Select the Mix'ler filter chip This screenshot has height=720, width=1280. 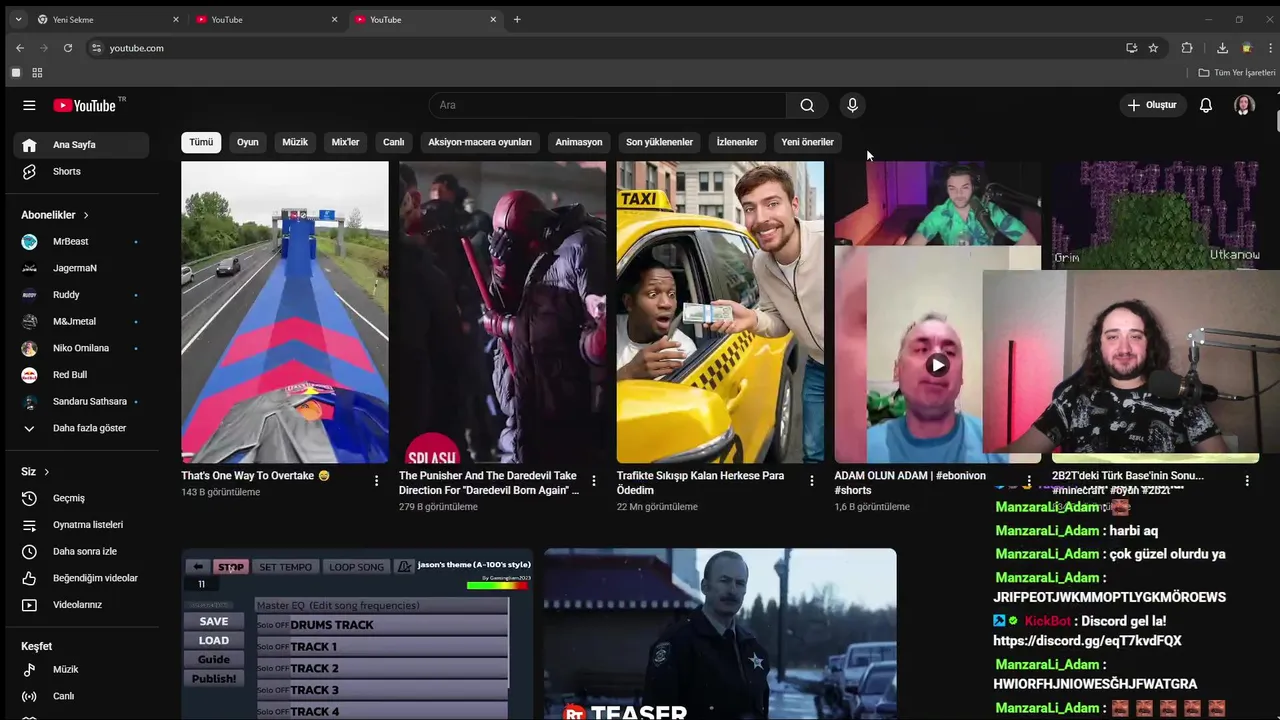click(345, 142)
